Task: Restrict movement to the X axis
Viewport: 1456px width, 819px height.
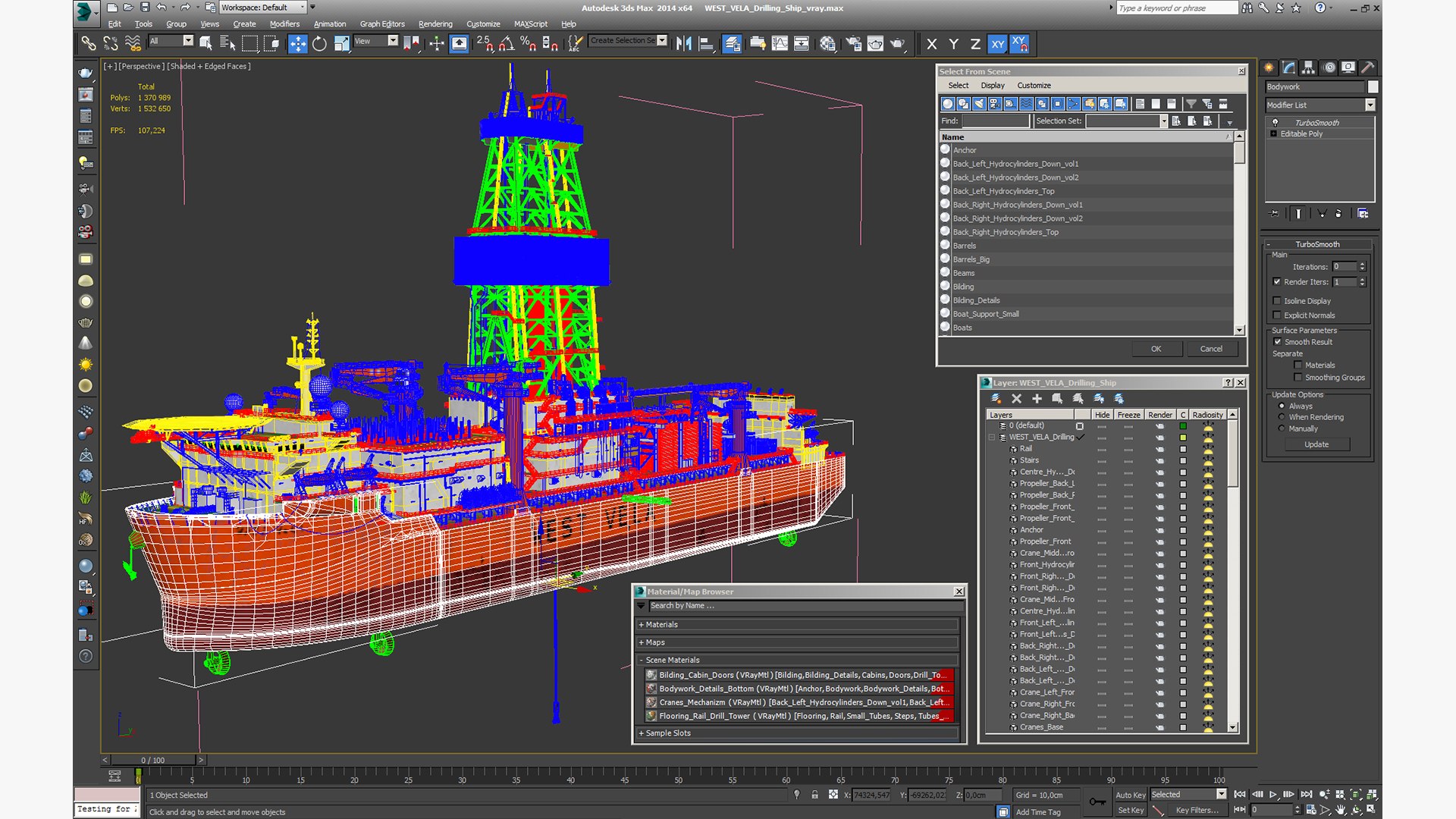Action: (931, 44)
